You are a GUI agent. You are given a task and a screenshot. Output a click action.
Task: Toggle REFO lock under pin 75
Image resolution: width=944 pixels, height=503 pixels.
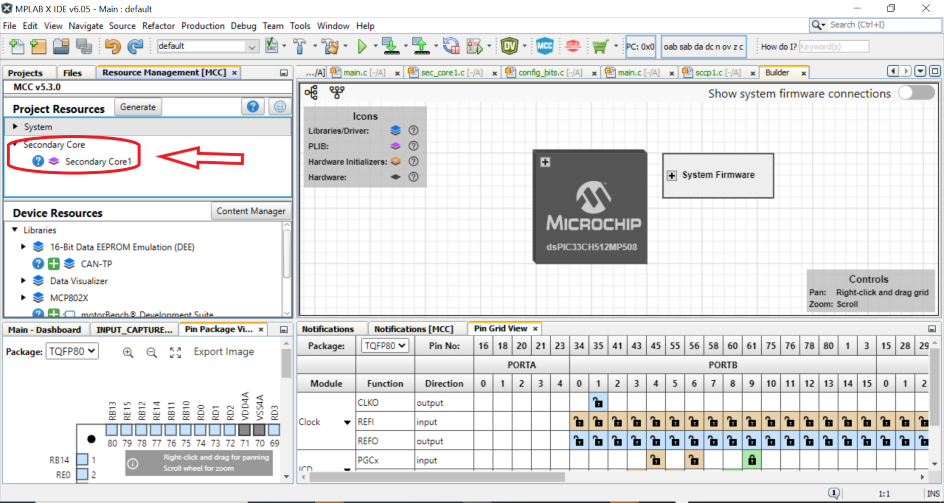coord(771,441)
